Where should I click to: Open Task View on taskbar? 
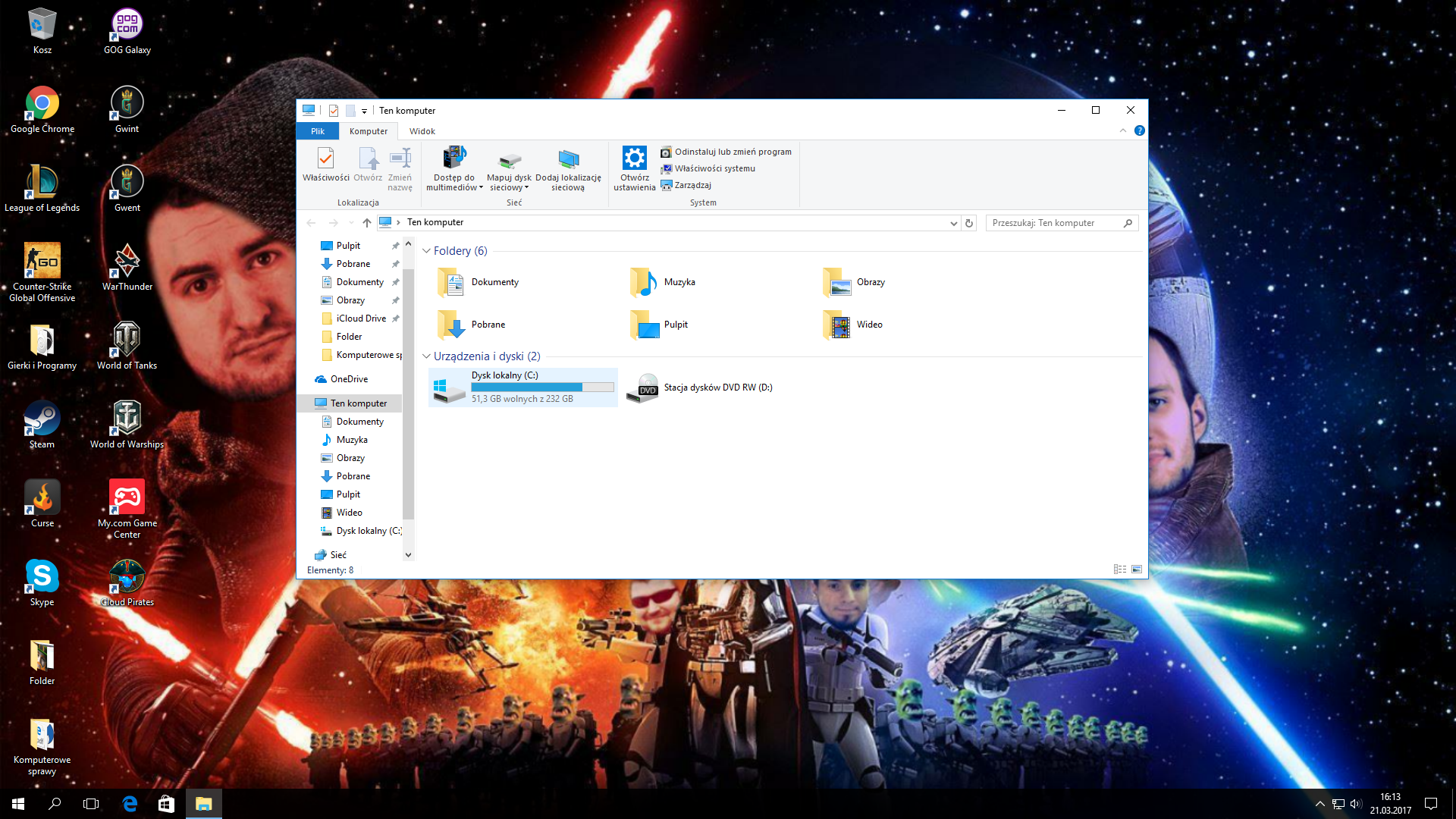[91, 804]
